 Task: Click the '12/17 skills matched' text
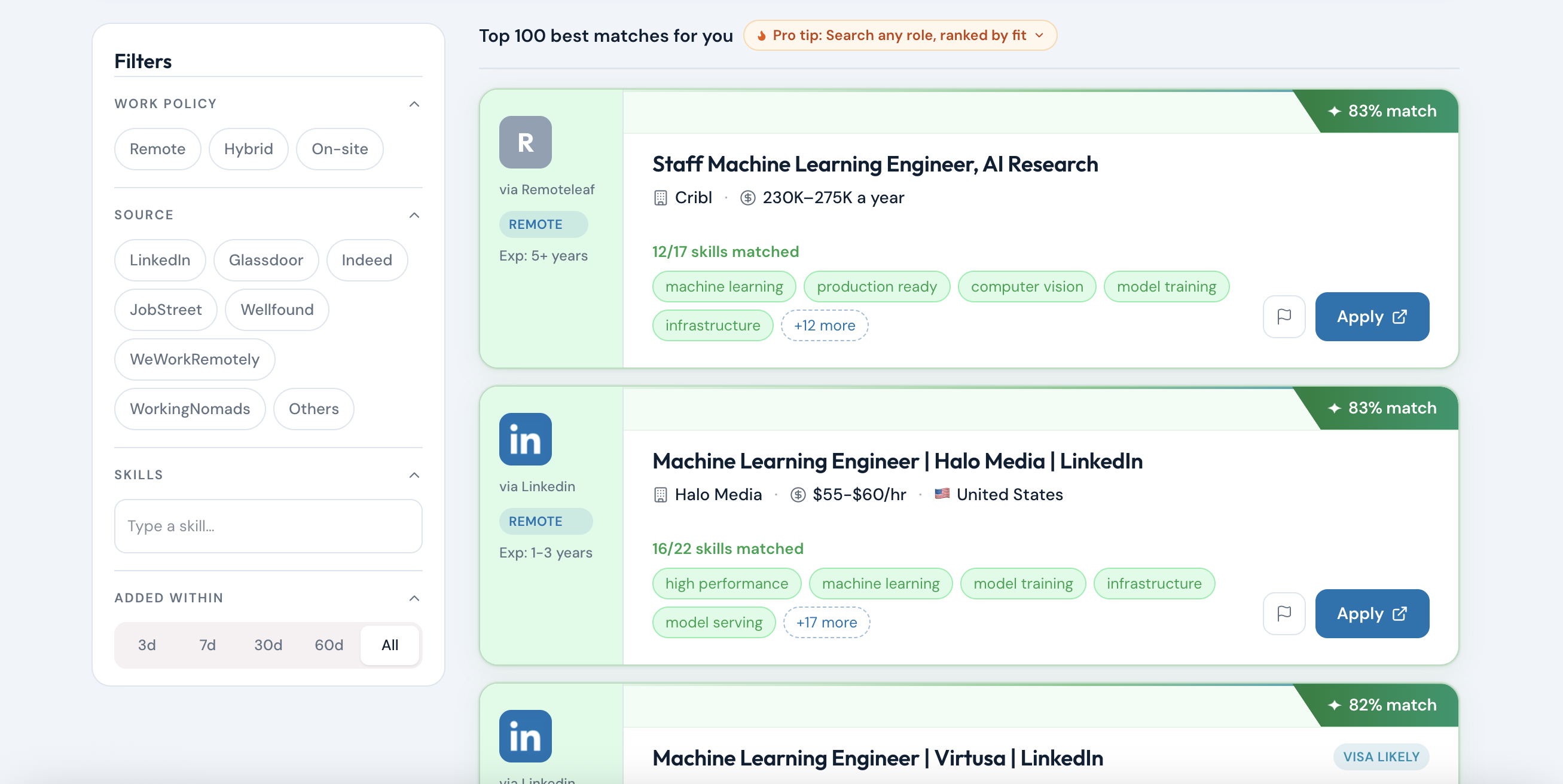pyautogui.click(x=725, y=252)
